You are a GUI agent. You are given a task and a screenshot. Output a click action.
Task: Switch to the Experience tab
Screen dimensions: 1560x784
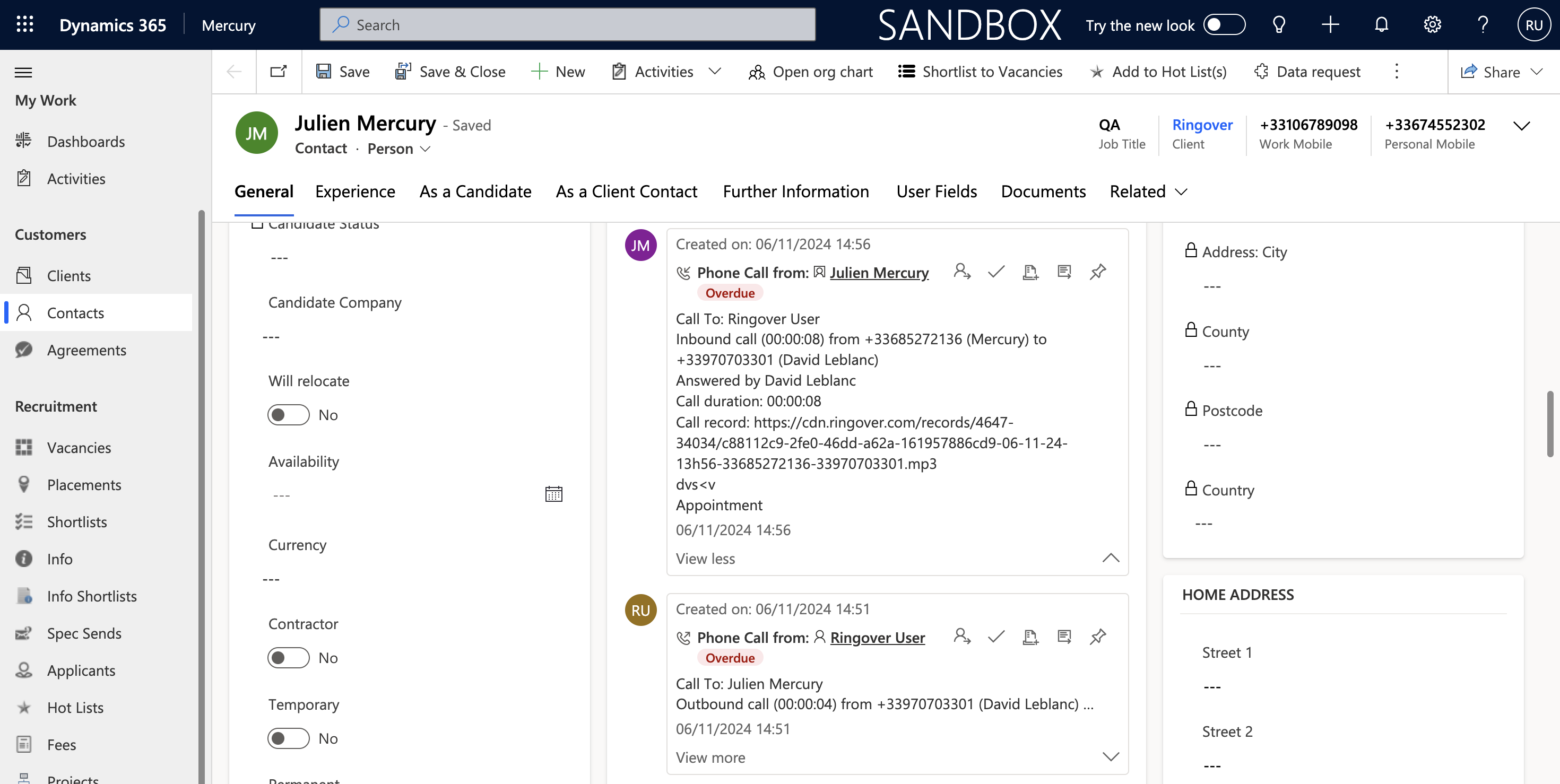click(x=355, y=192)
